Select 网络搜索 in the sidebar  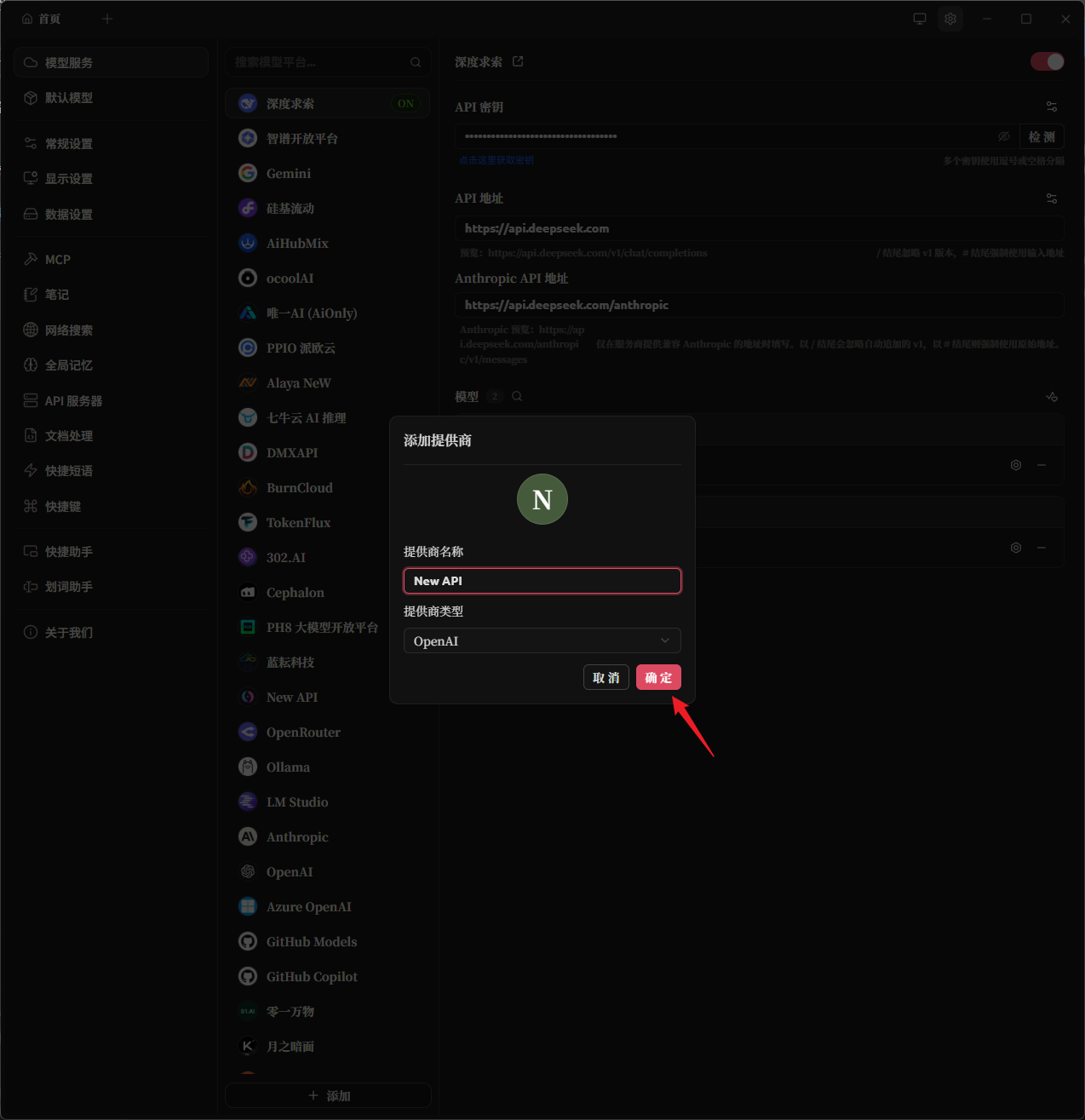(x=69, y=330)
